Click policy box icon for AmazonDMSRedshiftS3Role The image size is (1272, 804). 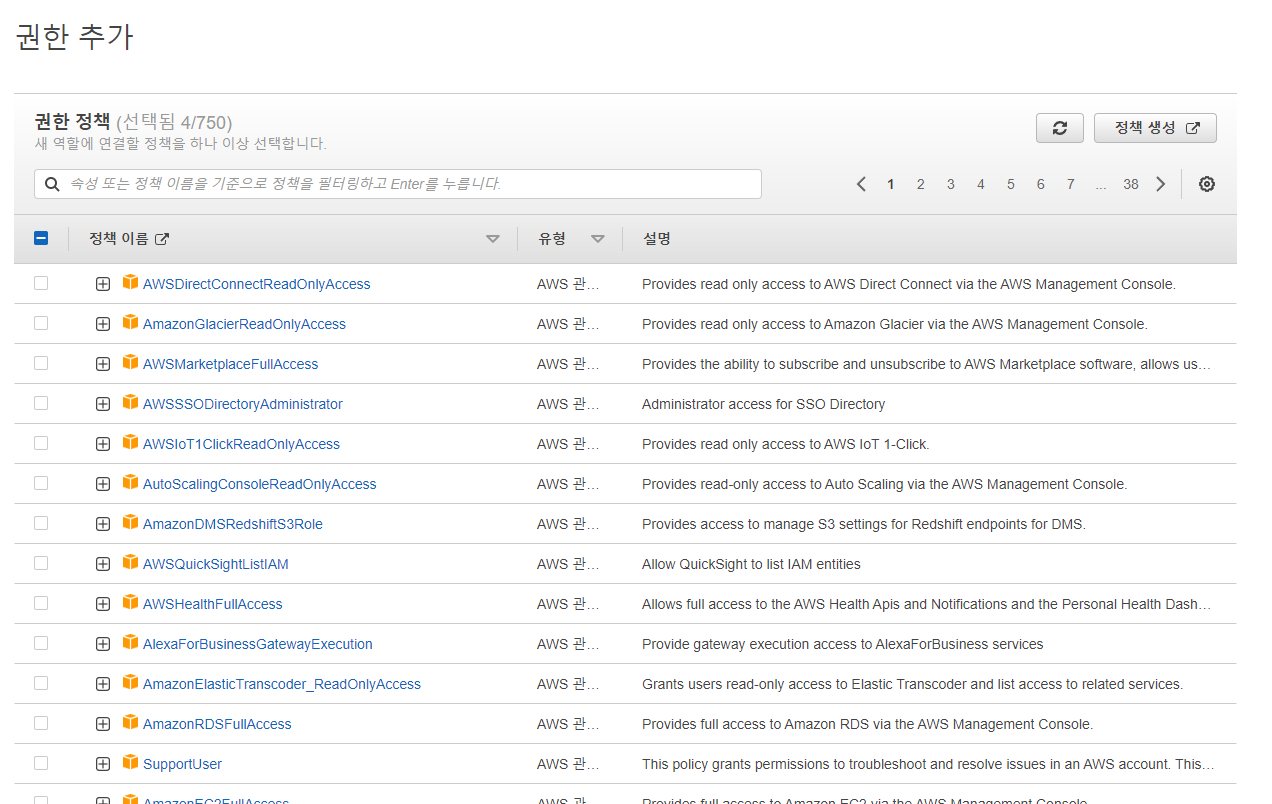[x=130, y=523]
